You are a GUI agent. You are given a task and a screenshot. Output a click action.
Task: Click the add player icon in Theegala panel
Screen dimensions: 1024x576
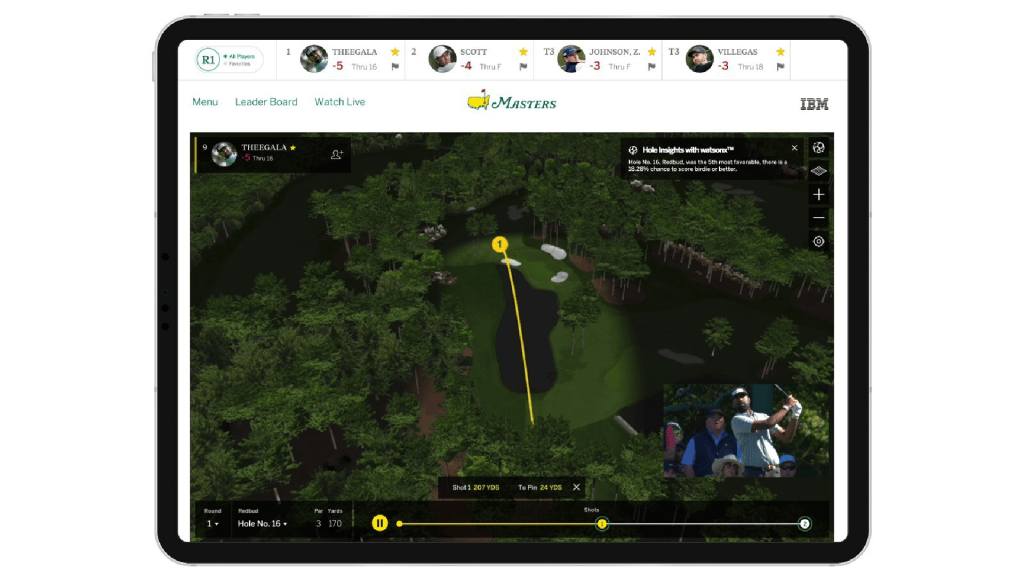tap(336, 154)
